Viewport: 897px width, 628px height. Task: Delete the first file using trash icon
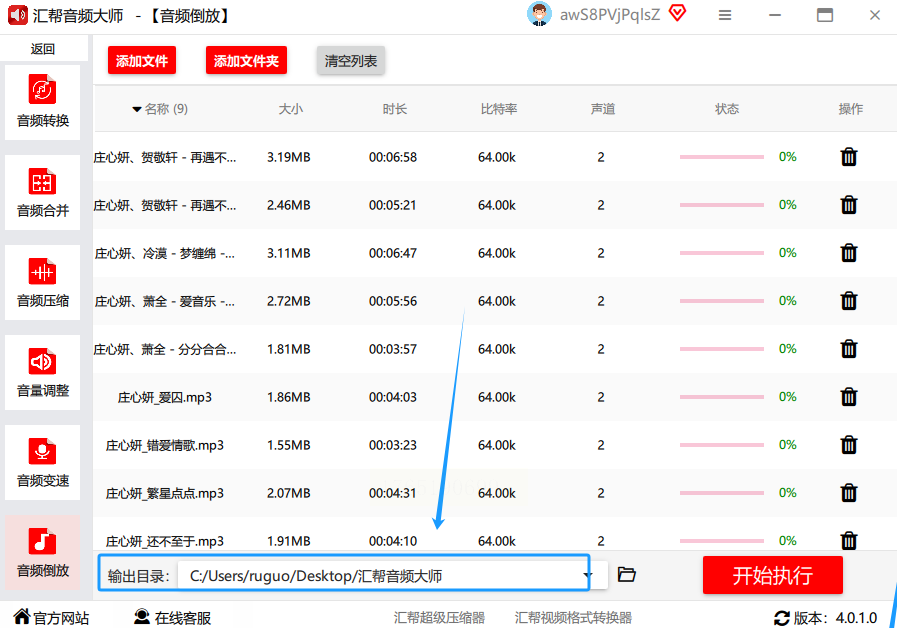(x=849, y=157)
